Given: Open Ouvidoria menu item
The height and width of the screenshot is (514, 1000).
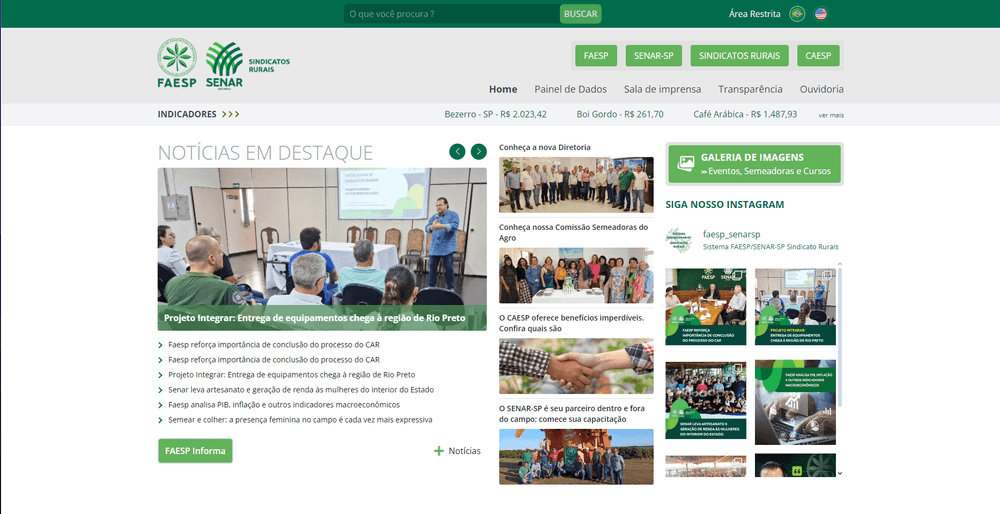Looking at the screenshot, I should [821, 89].
